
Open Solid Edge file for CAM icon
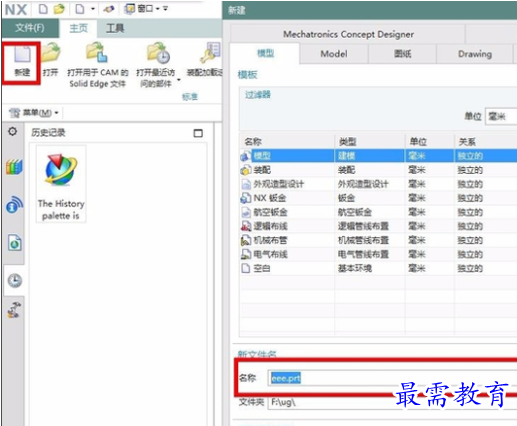[x=96, y=53]
